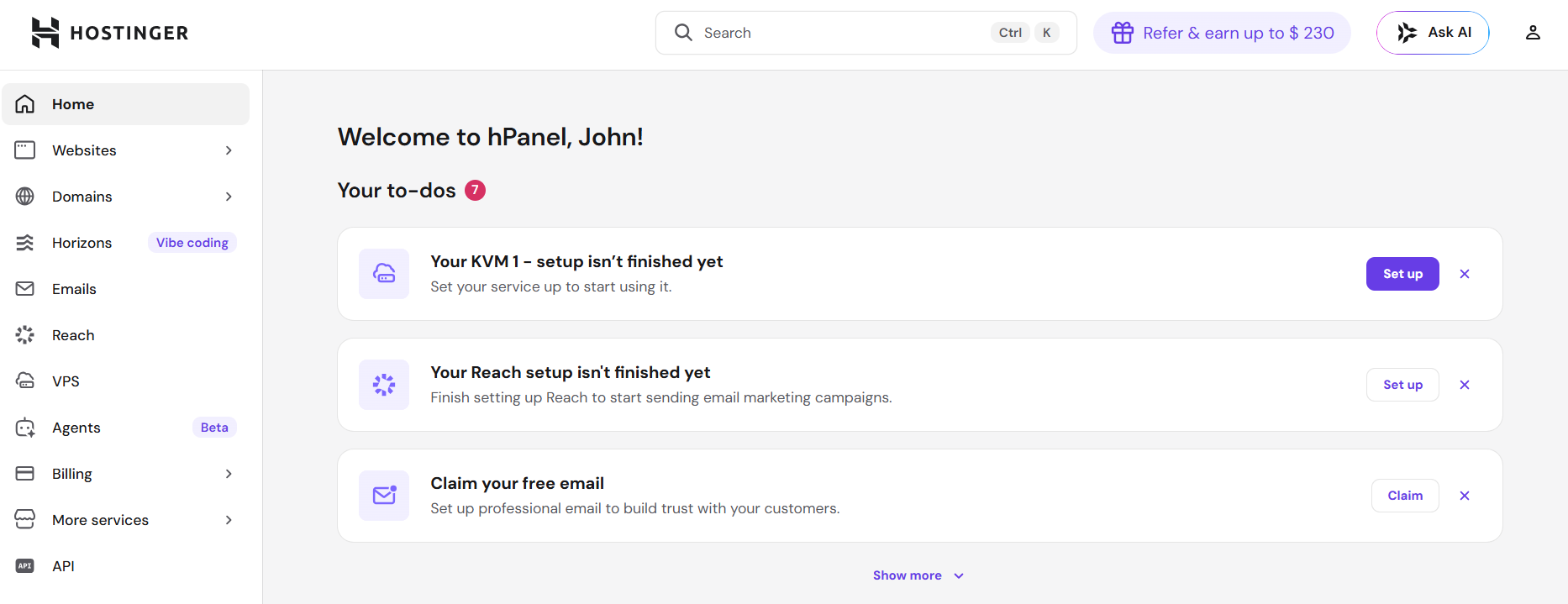Screen dimensions: 1568x604
Task: Dismiss the Claim your free email to-do
Action: pyautogui.click(x=1465, y=496)
